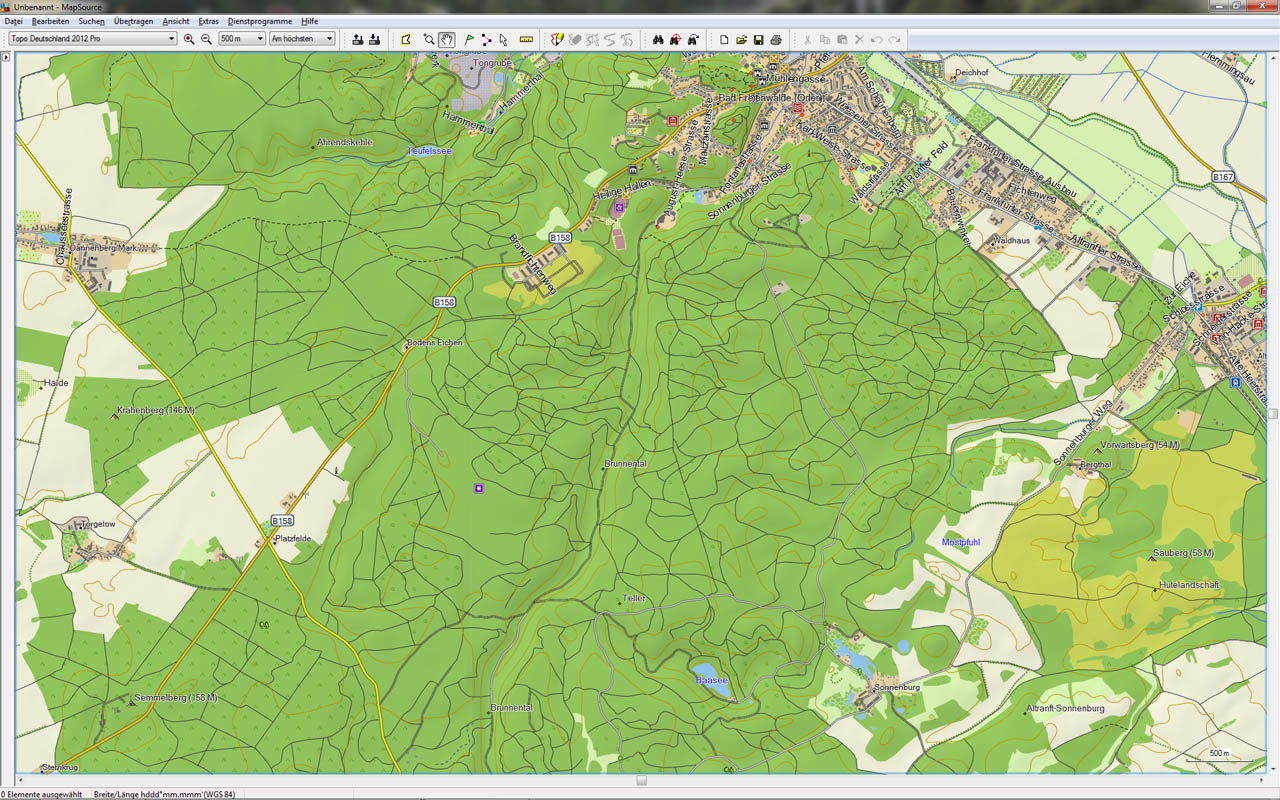Viewport: 1280px width, 800px height.
Task: Click the paste clipboard icon
Action: [x=842, y=39]
